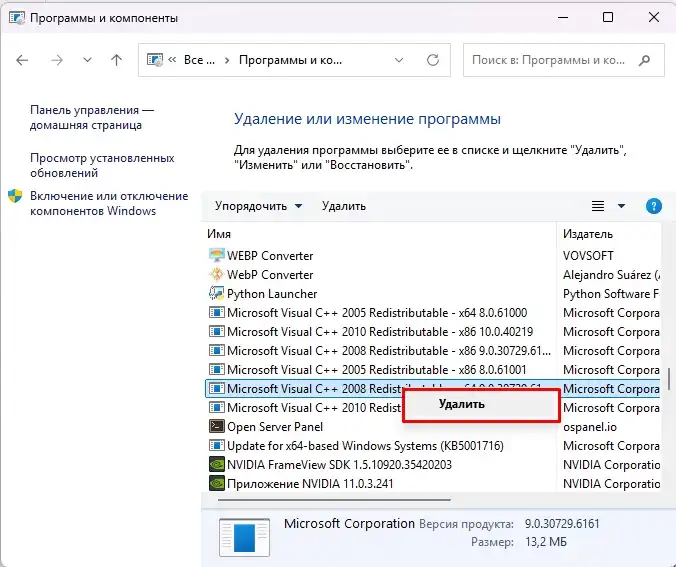Image resolution: width=676 pixels, height=567 pixels.
Task: Click the Visual C++ 2010 x86 icon
Action: pyautogui.click(x=216, y=331)
